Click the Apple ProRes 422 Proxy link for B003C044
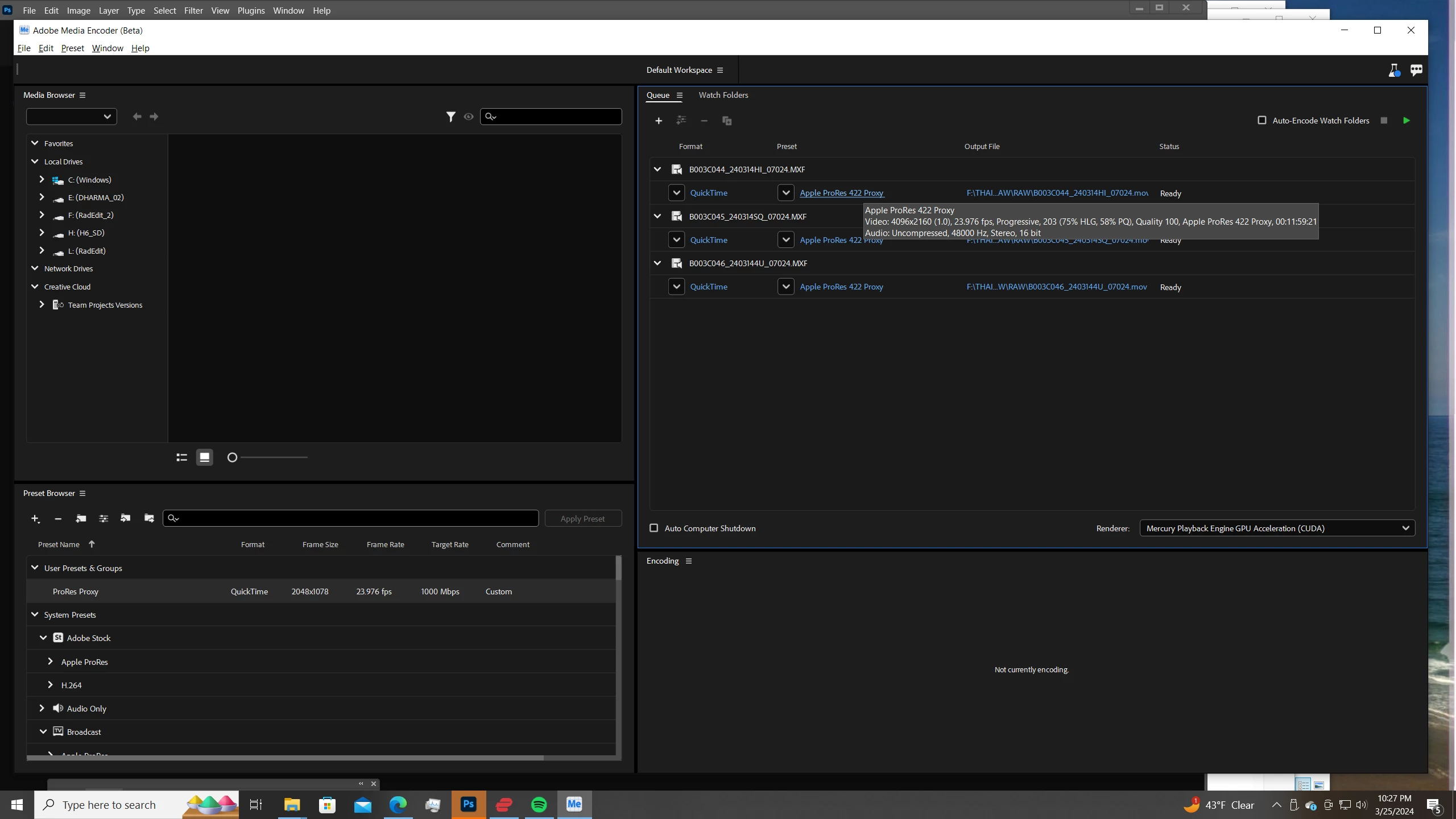 click(841, 193)
